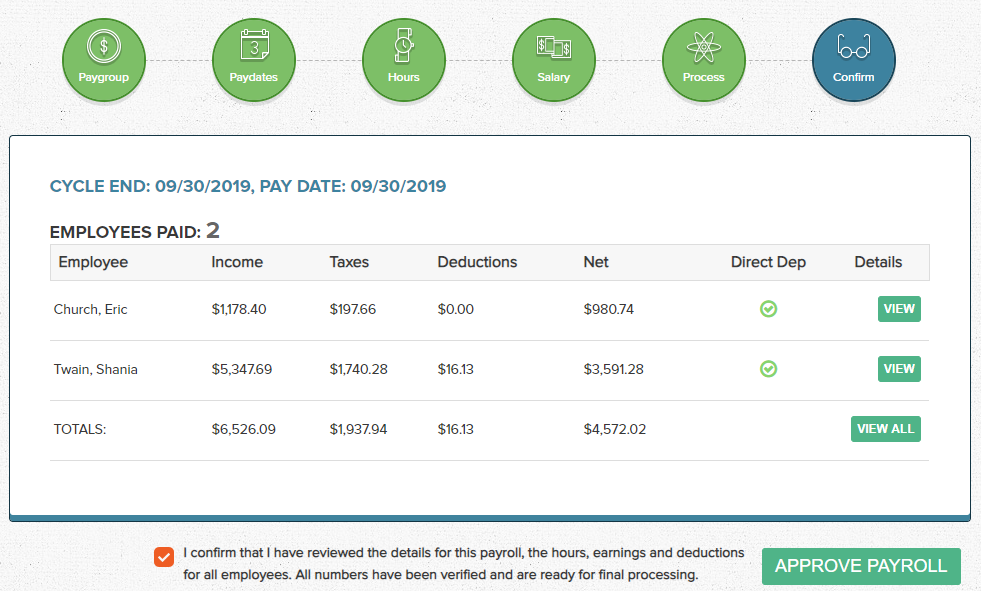Click the Details column header
The width and height of the screenshot is (981, 591).
(878, 262)
